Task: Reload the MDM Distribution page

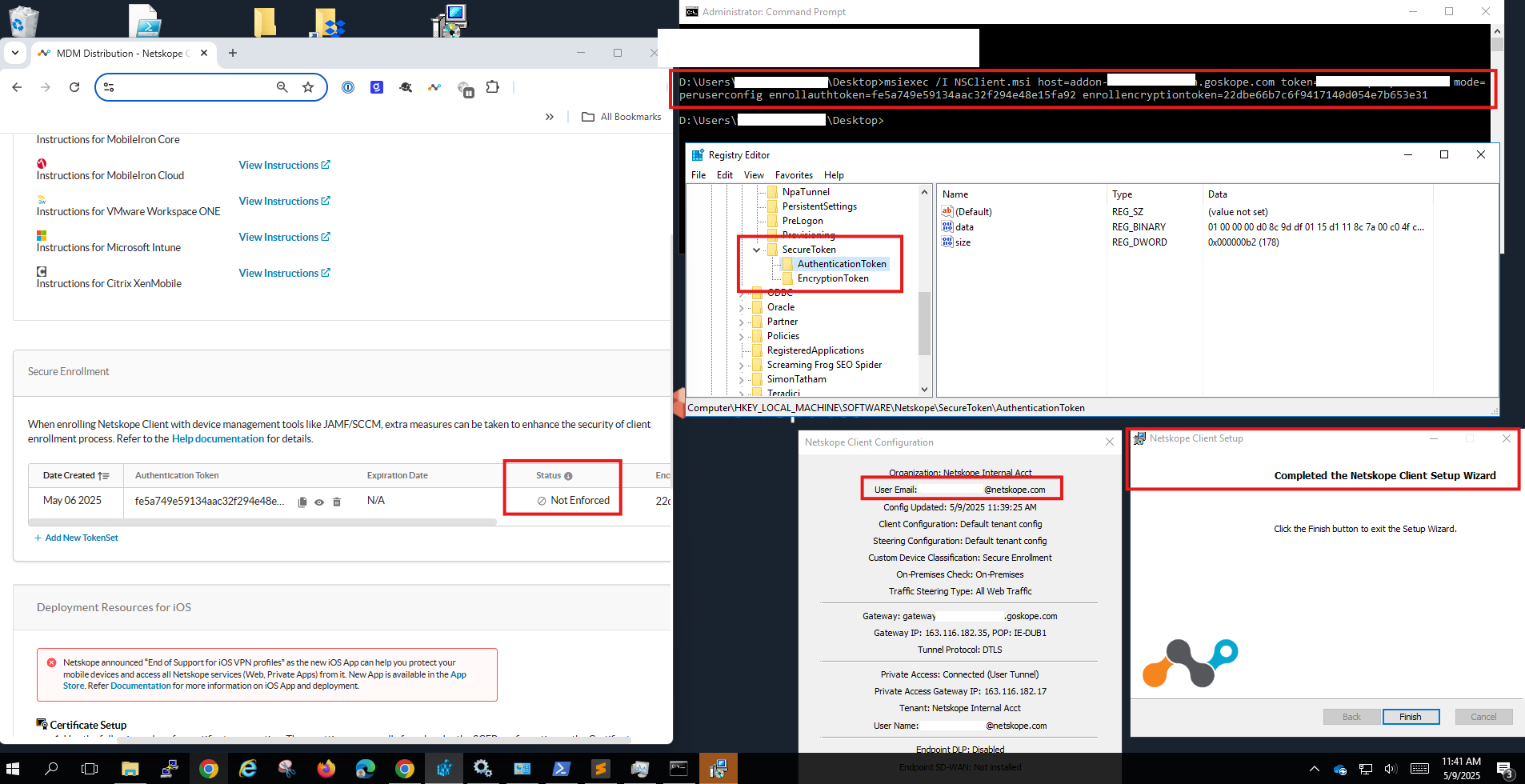Action: pos(74,87)
